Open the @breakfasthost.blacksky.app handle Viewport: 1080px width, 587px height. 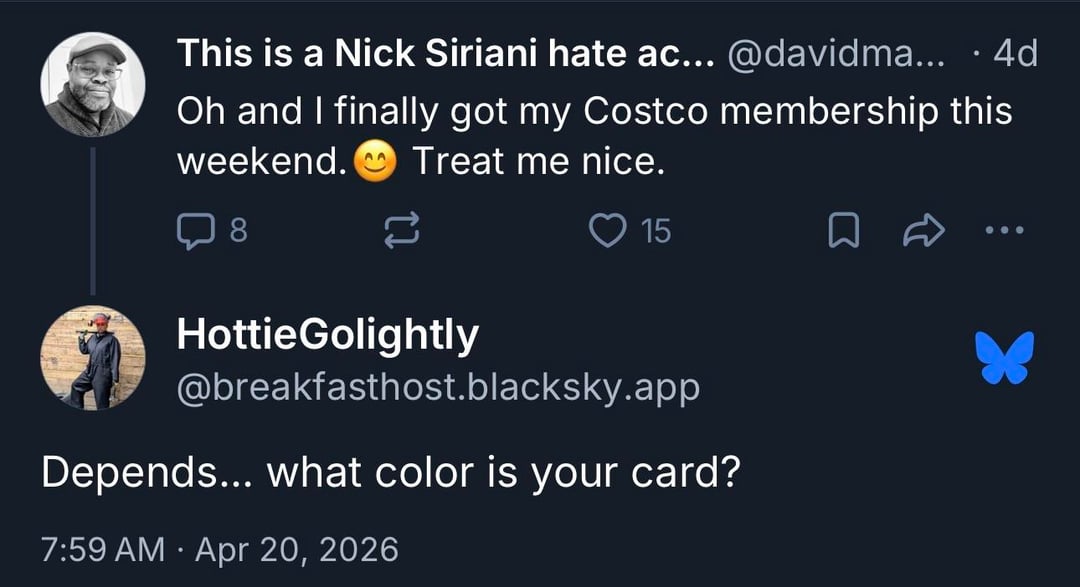(x=438, y=387)
